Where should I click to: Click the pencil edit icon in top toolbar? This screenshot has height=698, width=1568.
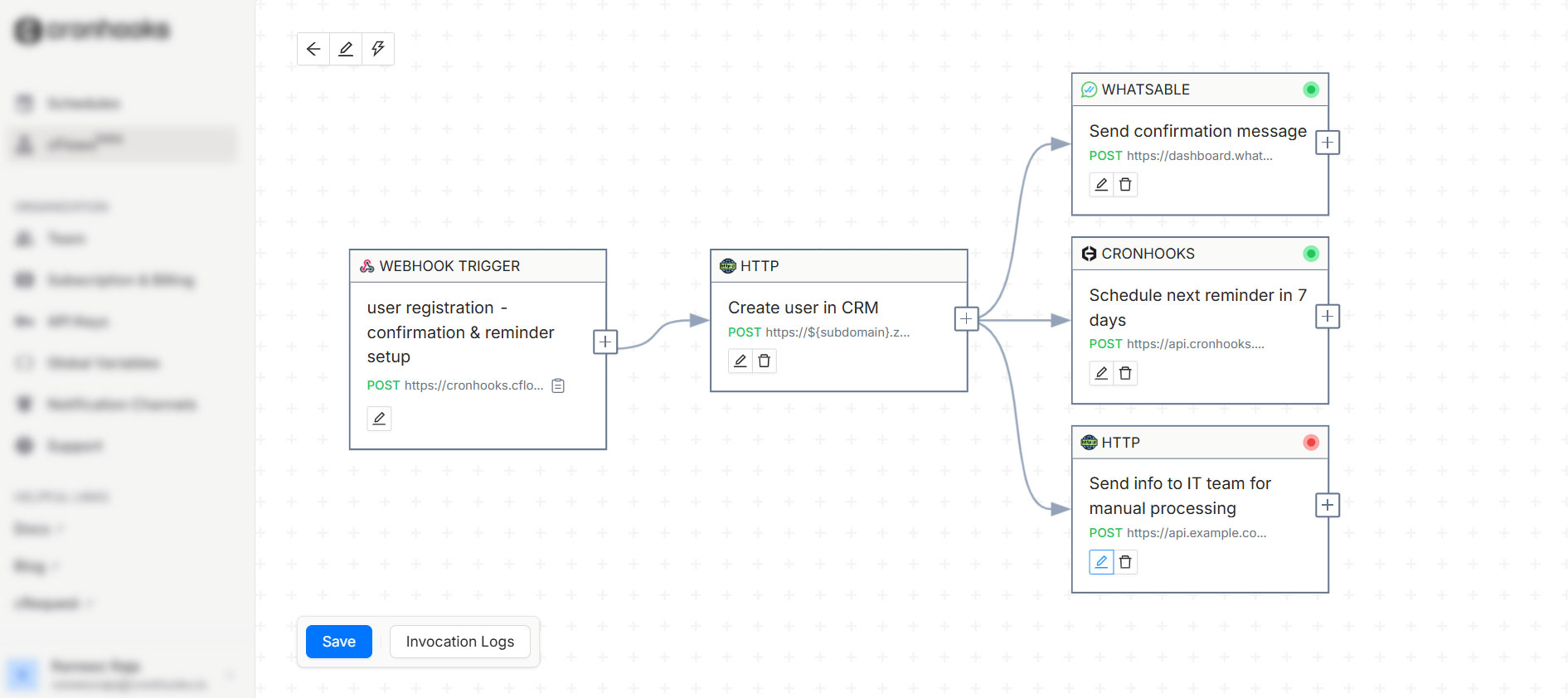click(346, 49)
